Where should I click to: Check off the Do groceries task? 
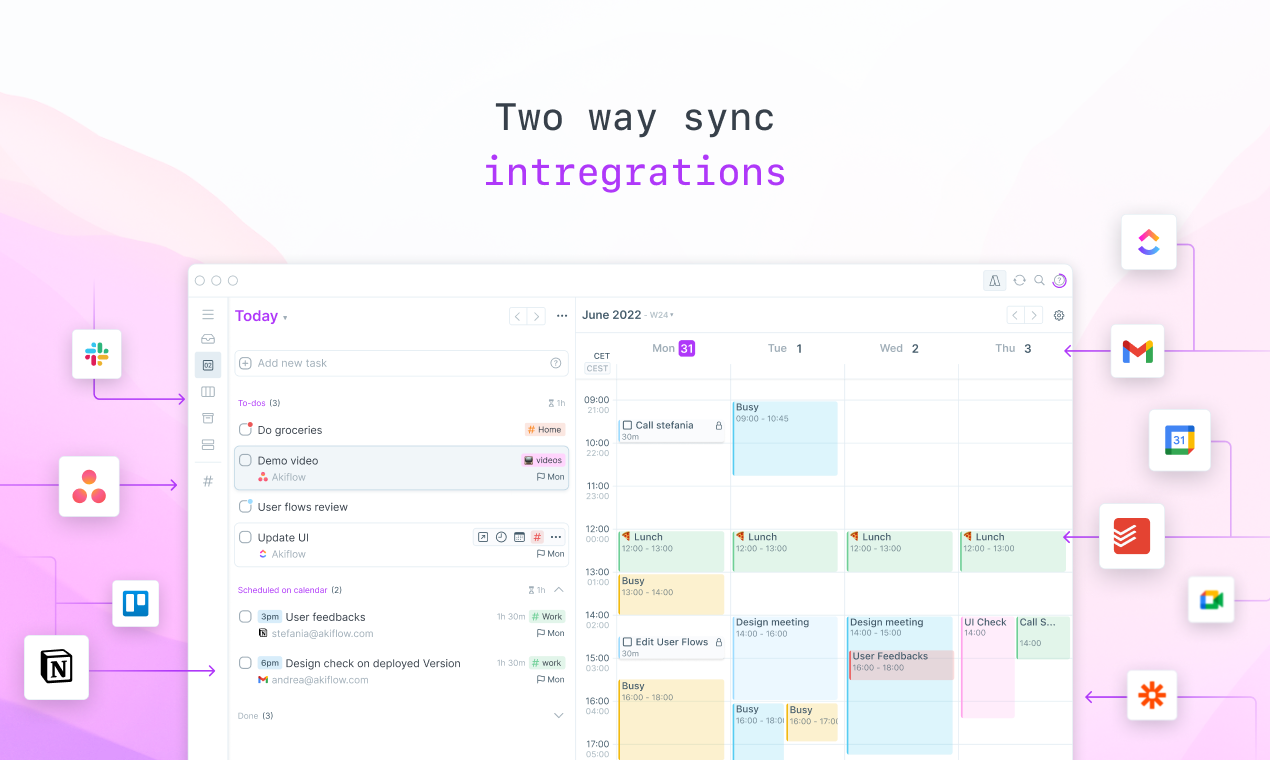point(245,429)
